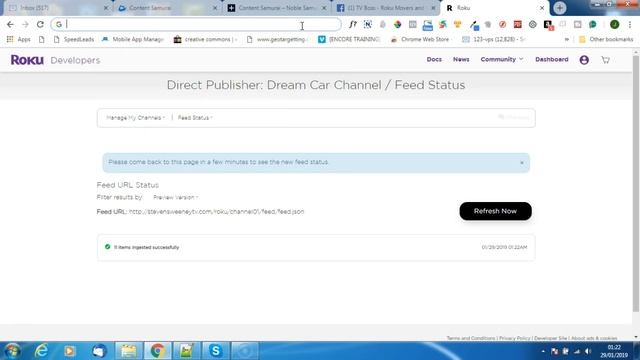This screenshot has width=640, height=360.
Task: Open the Developer Site footer link
Action: point(550,338)
